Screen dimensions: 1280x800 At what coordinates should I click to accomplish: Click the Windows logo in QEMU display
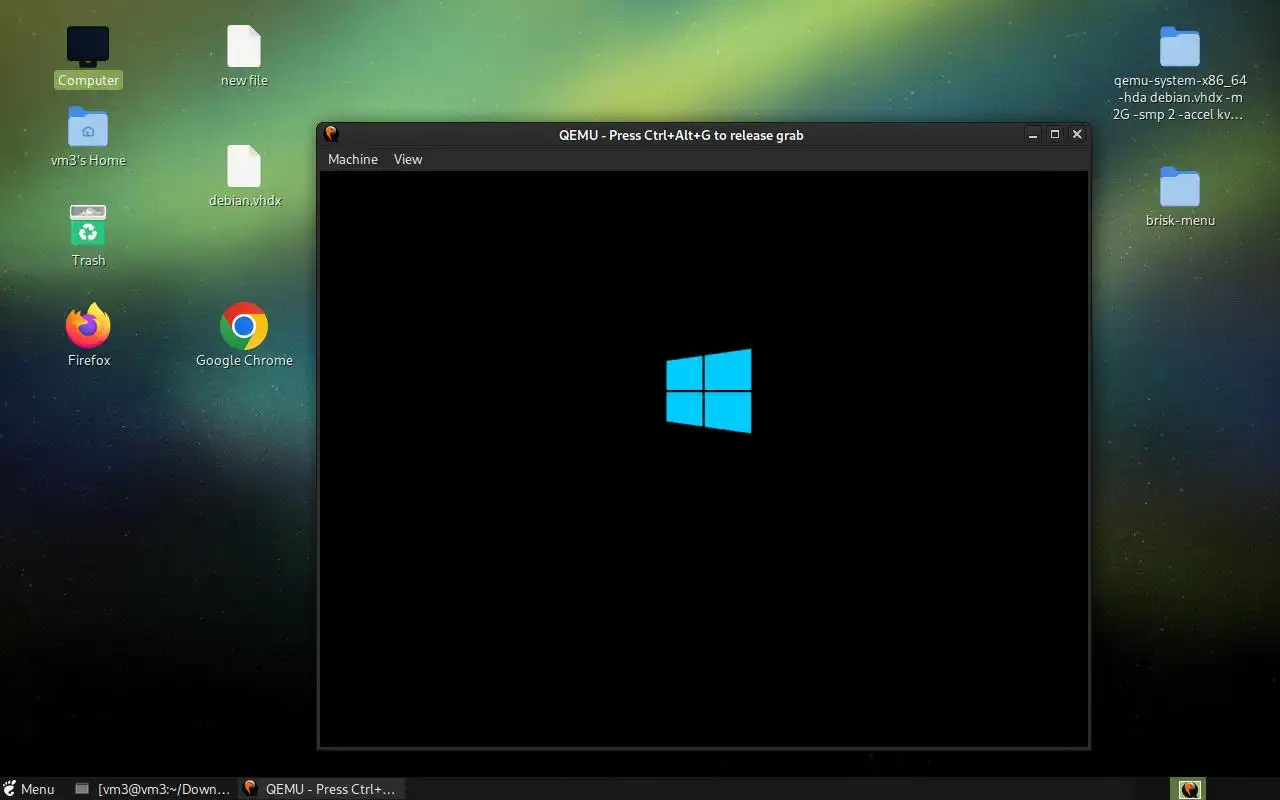pyautogui.click(x=709, y=391)
